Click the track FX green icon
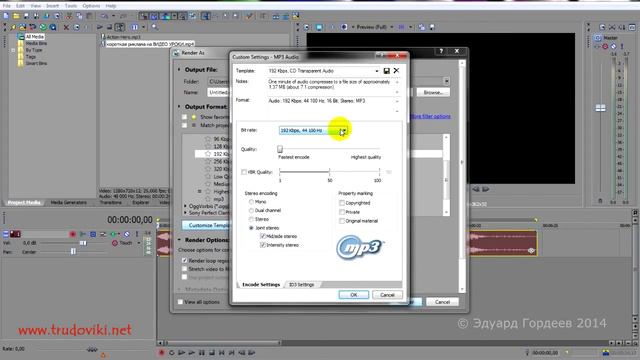Viewport: 640px width, 360px height. (x=114, y=234)
